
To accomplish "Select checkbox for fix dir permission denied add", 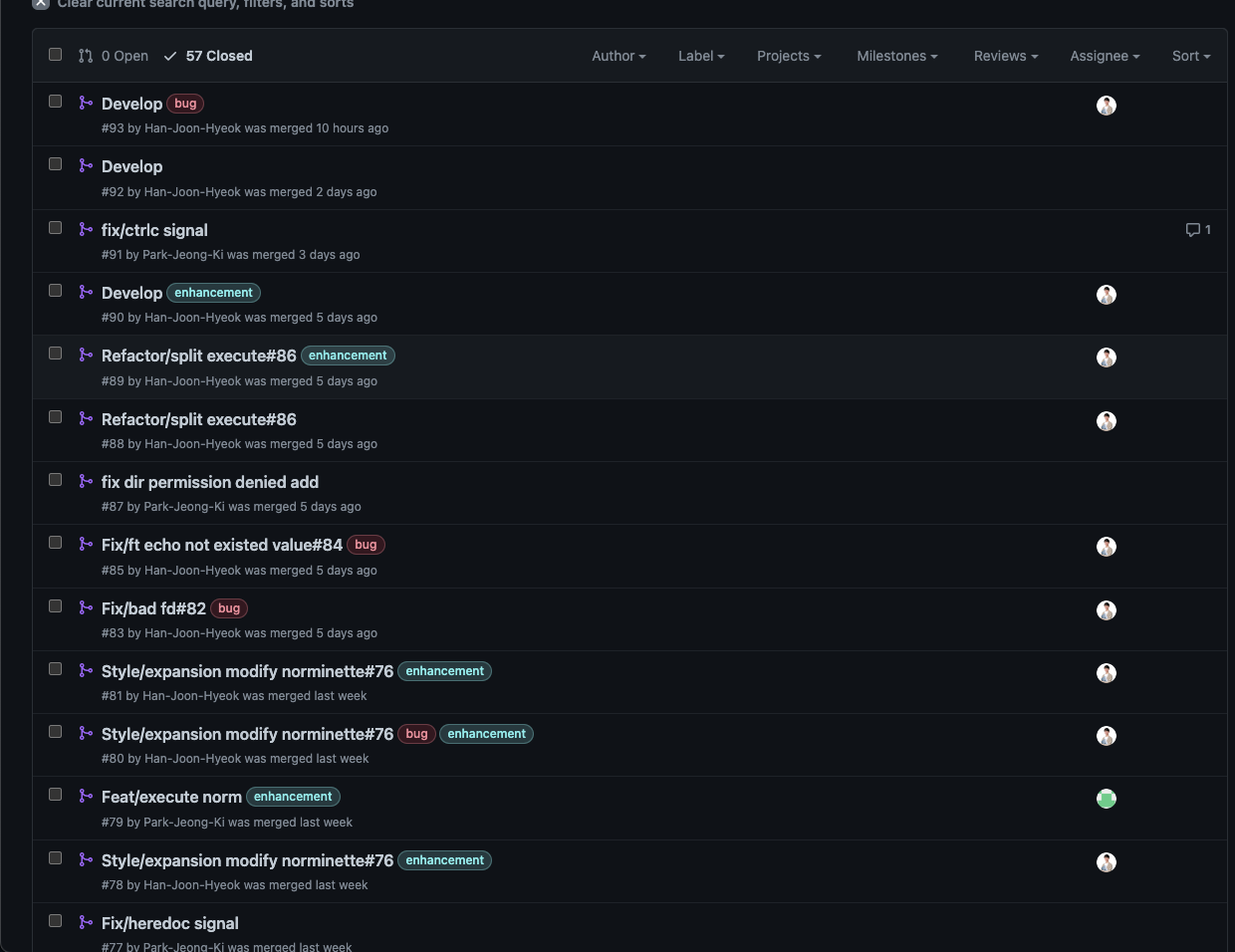I will click(56, 480).
